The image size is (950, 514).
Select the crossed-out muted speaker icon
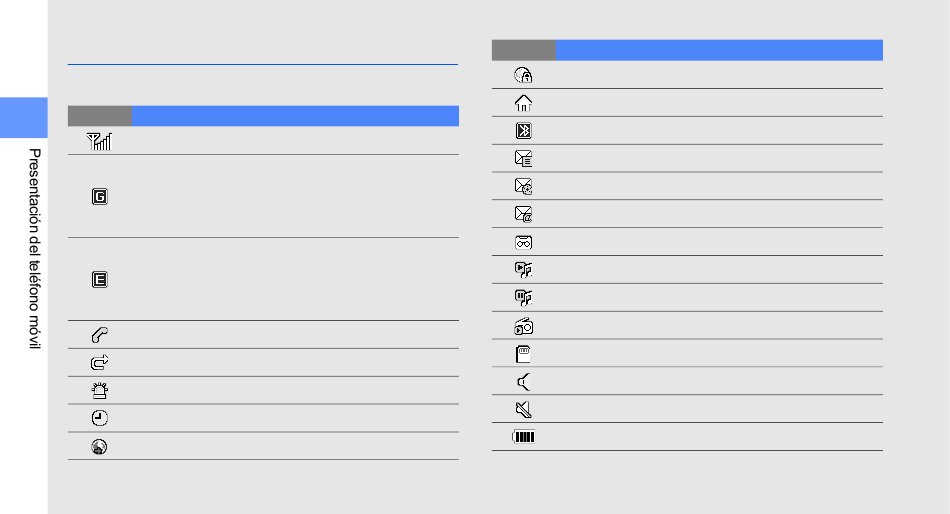pos(523,410)
